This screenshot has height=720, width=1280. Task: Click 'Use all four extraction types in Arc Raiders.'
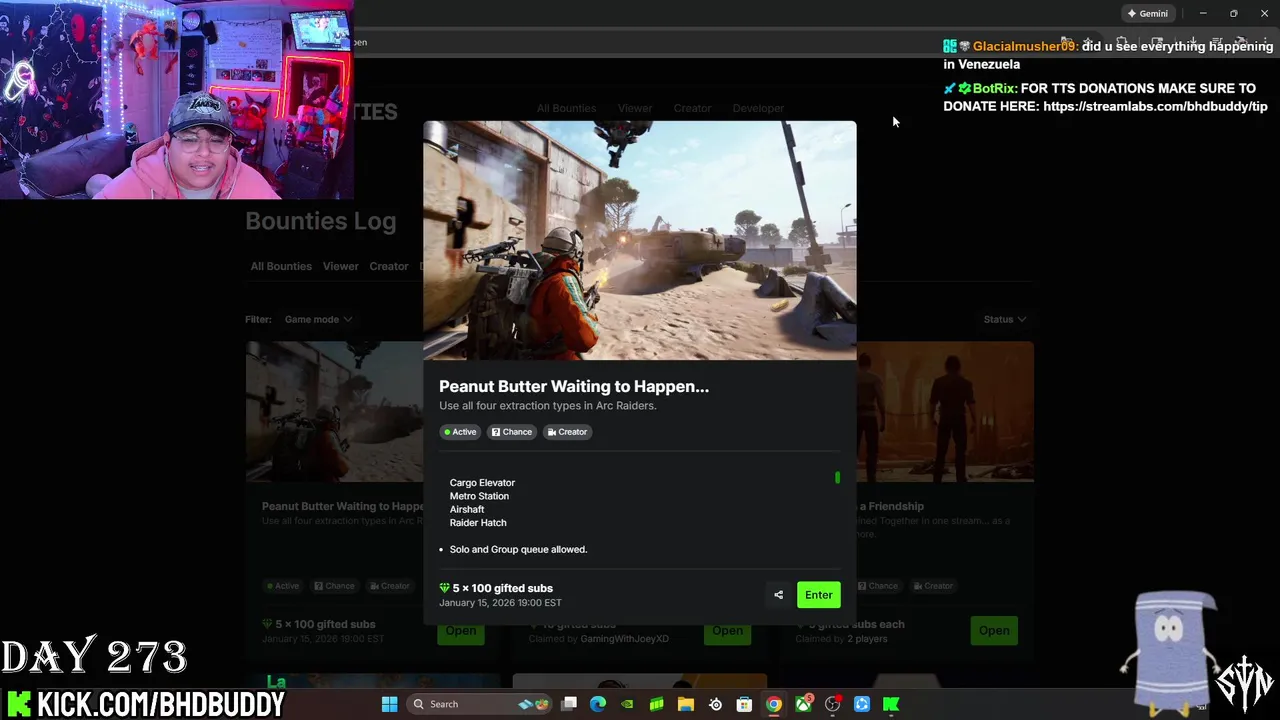tap(548, 406)
